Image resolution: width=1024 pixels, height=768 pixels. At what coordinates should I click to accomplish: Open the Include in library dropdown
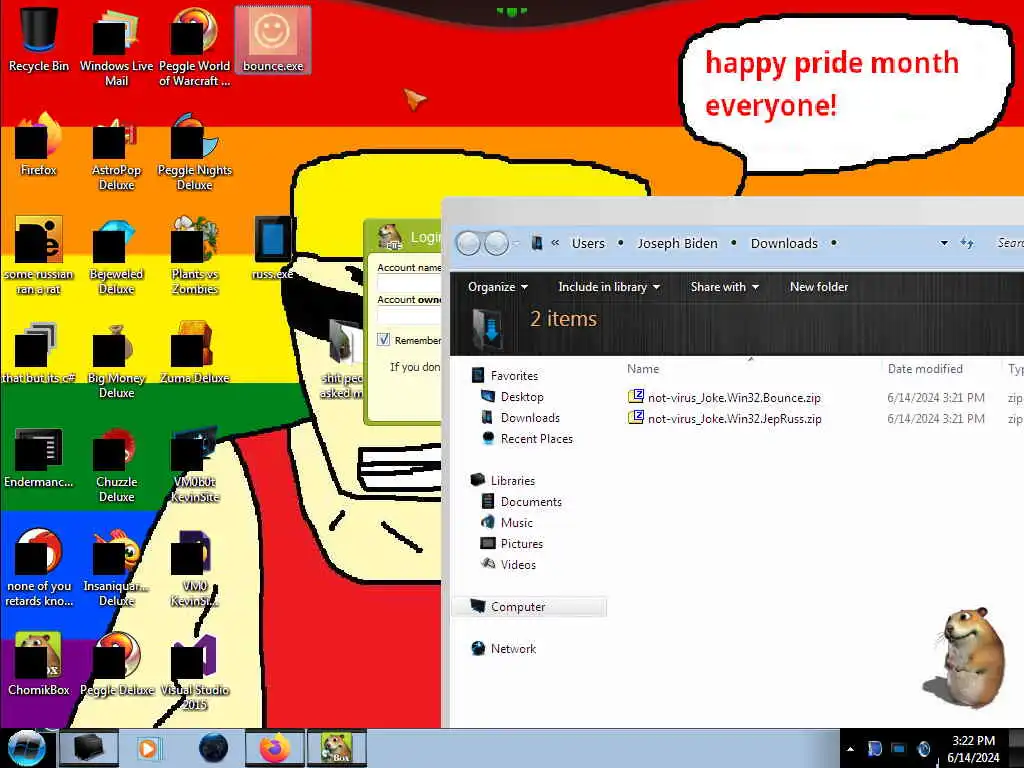[x=609, y=287]
